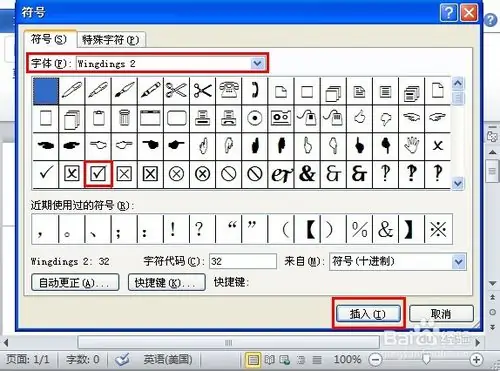Click the 插入 insert button
500x371 pixels.
[x=368, y=314]
